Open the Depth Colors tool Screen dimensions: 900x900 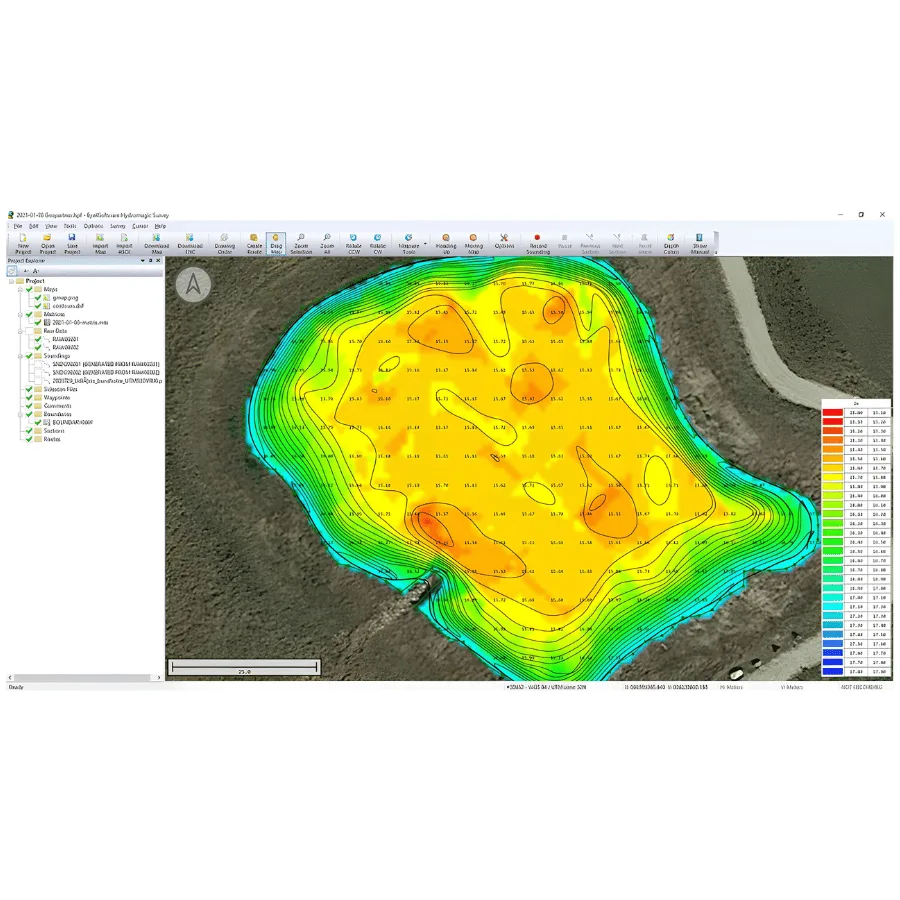click(671, 244)
